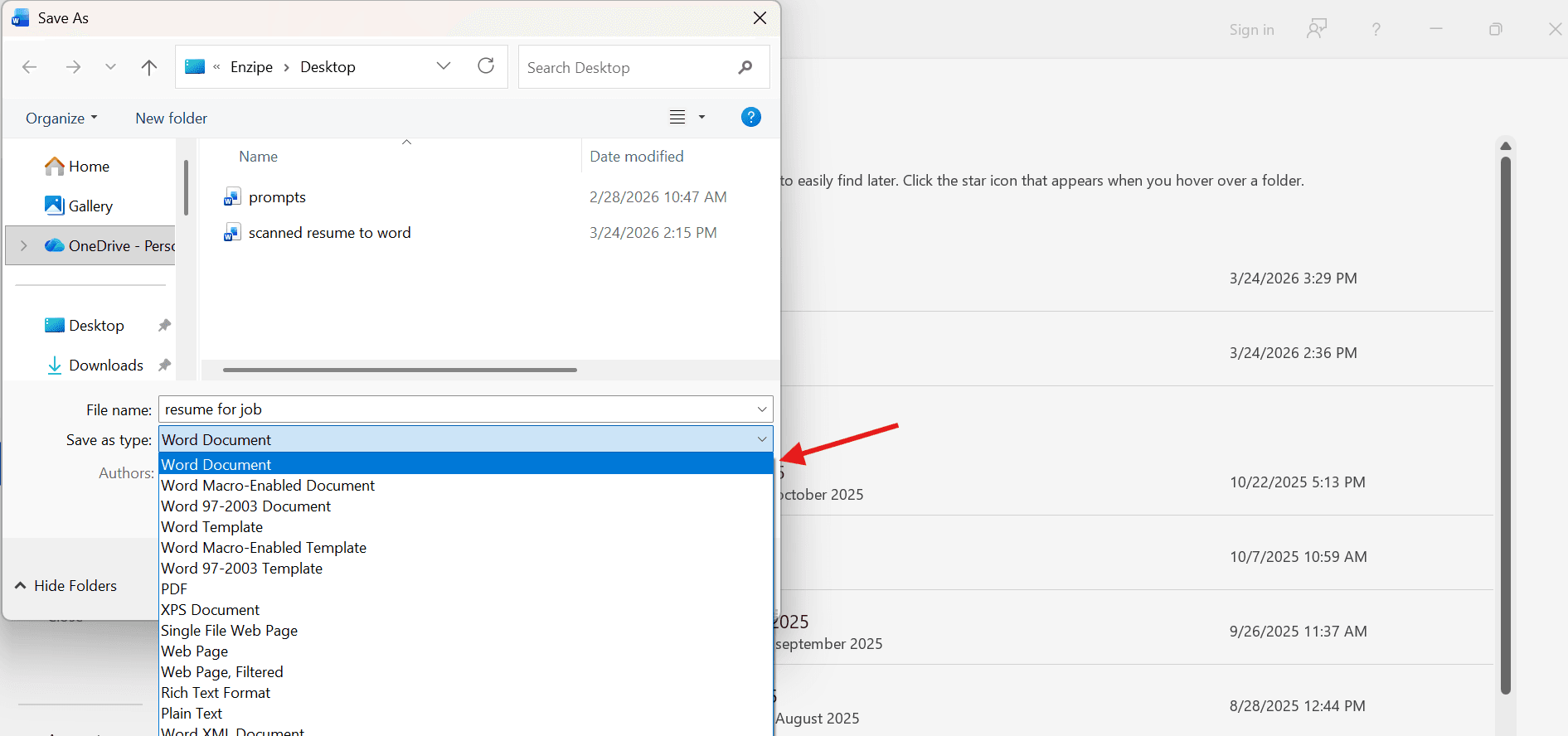
Task: Click the horizontal scrollbar of file list
Action: 400,370
